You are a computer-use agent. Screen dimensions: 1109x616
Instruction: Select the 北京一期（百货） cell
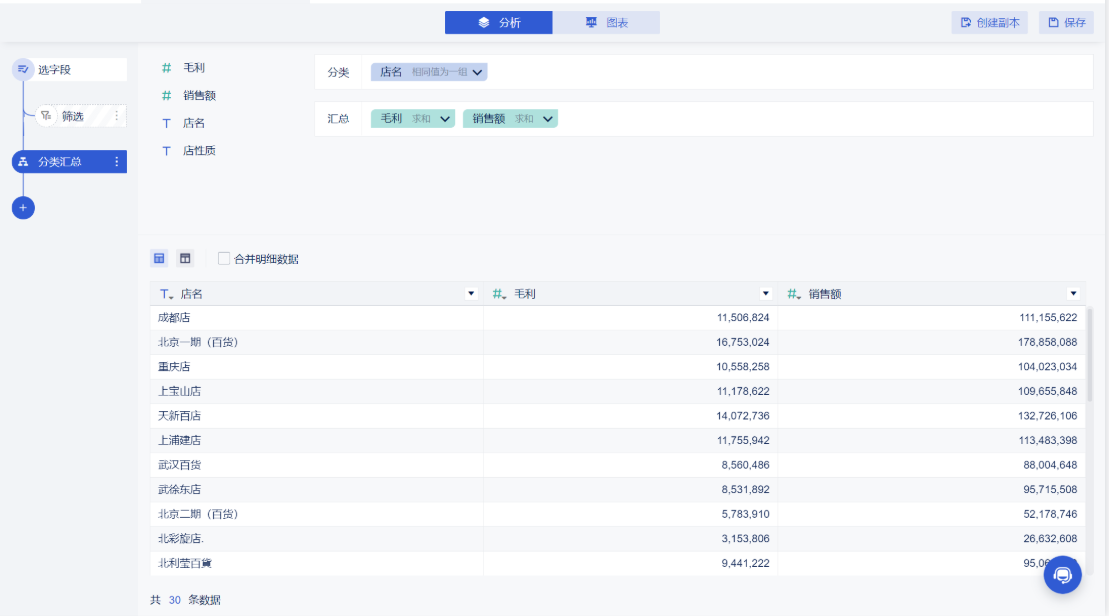316,342
